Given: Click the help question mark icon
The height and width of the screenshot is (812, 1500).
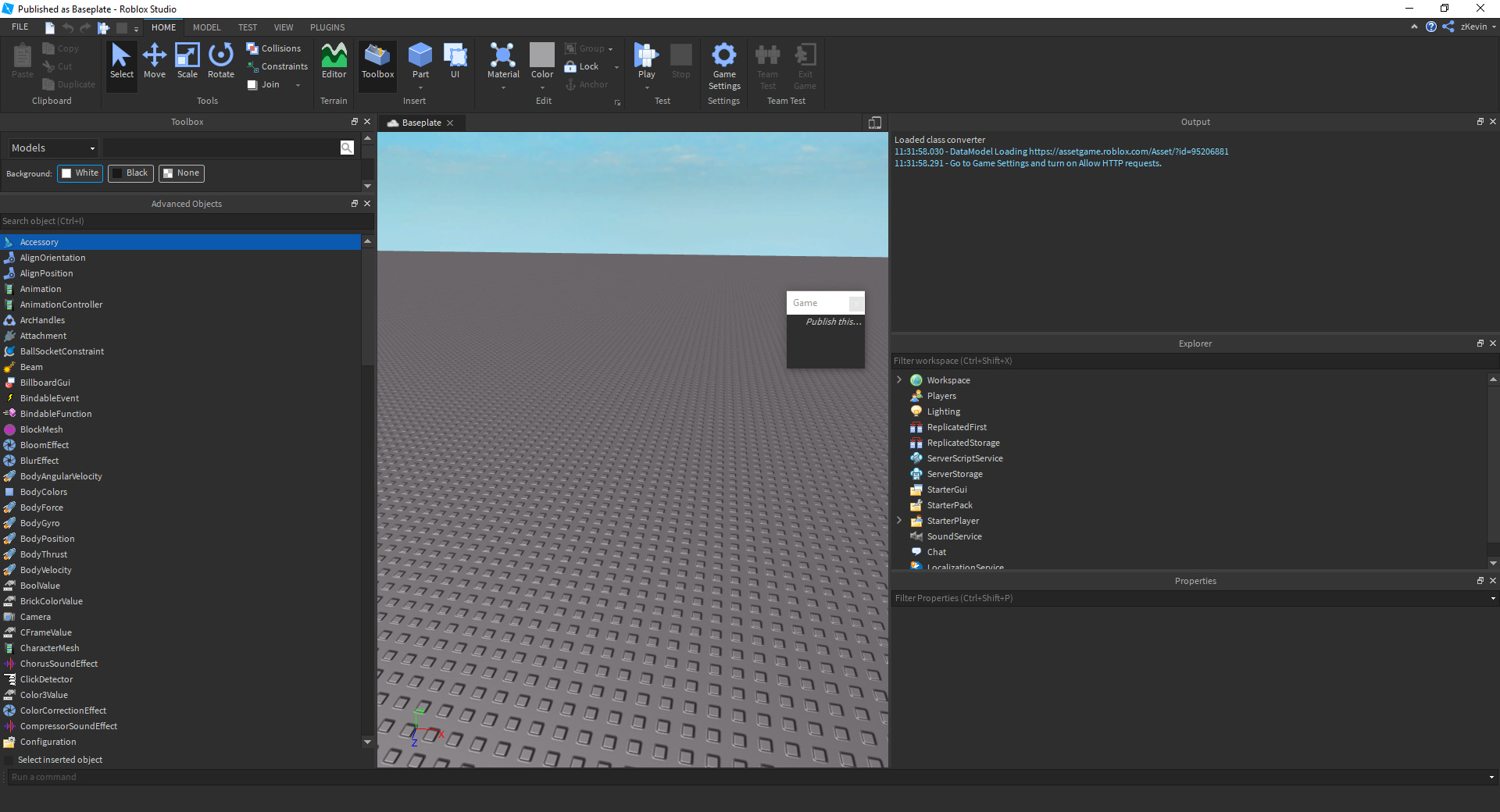Looking at the screenshot, I should point(1431,27).
